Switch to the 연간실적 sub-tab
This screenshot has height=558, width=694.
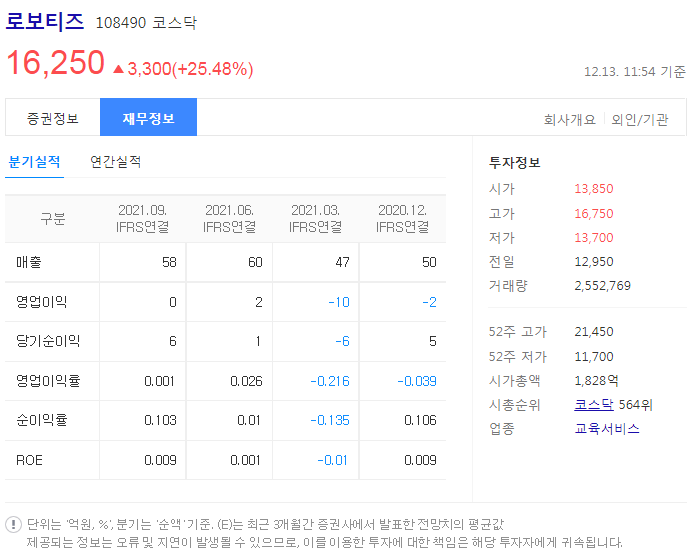116,162
